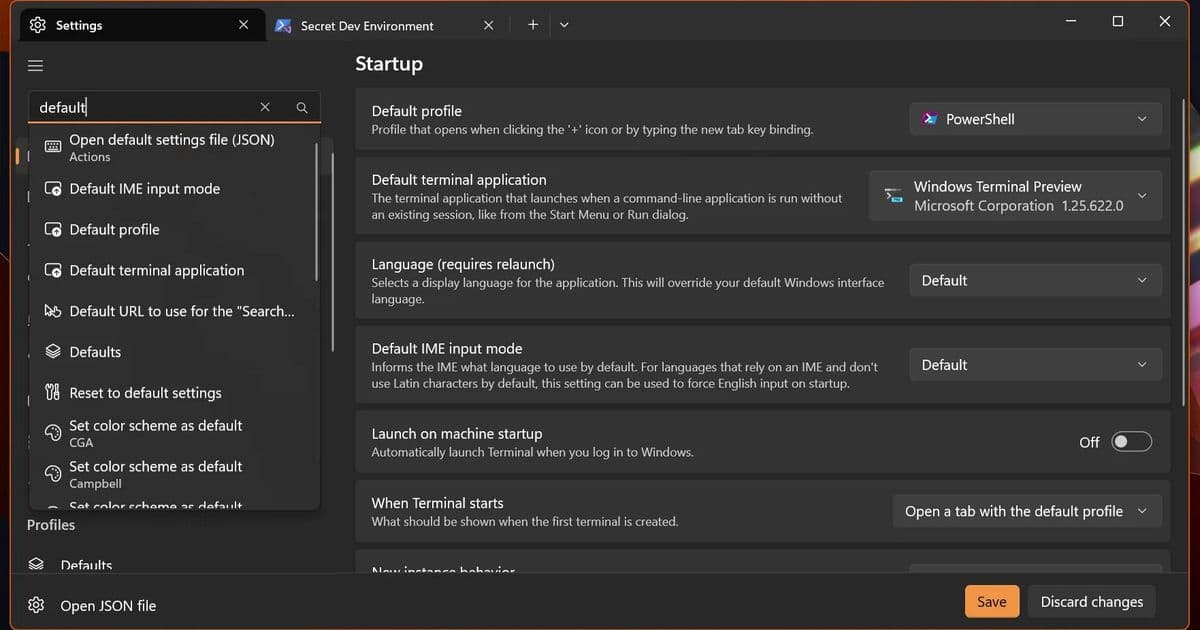
Task: Click the color scheme icon next to CGA entry
Action: point(52,432)
